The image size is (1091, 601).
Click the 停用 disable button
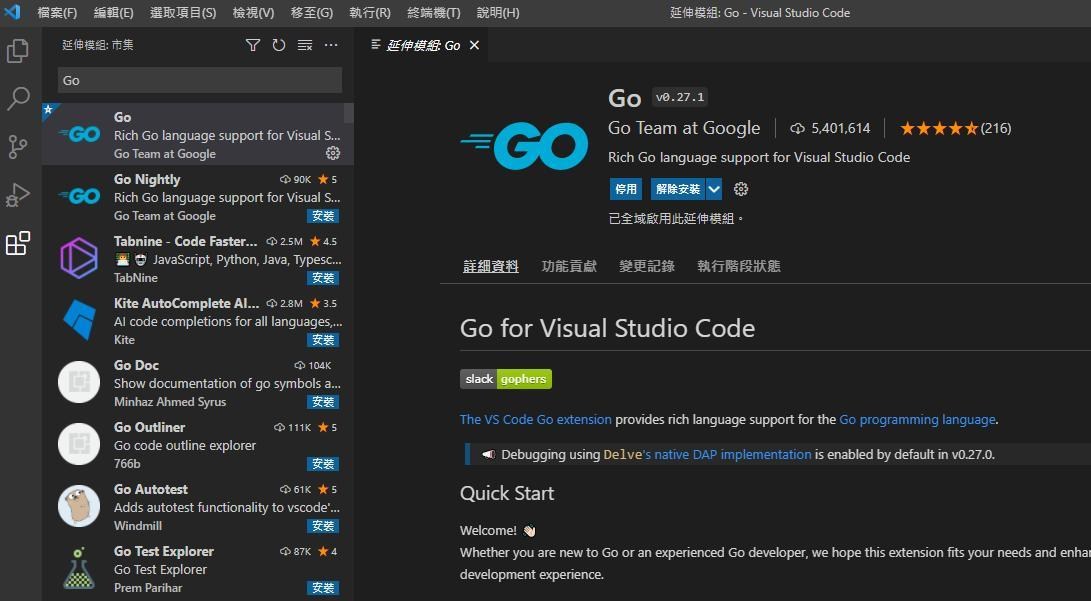(x=626, y=189)
